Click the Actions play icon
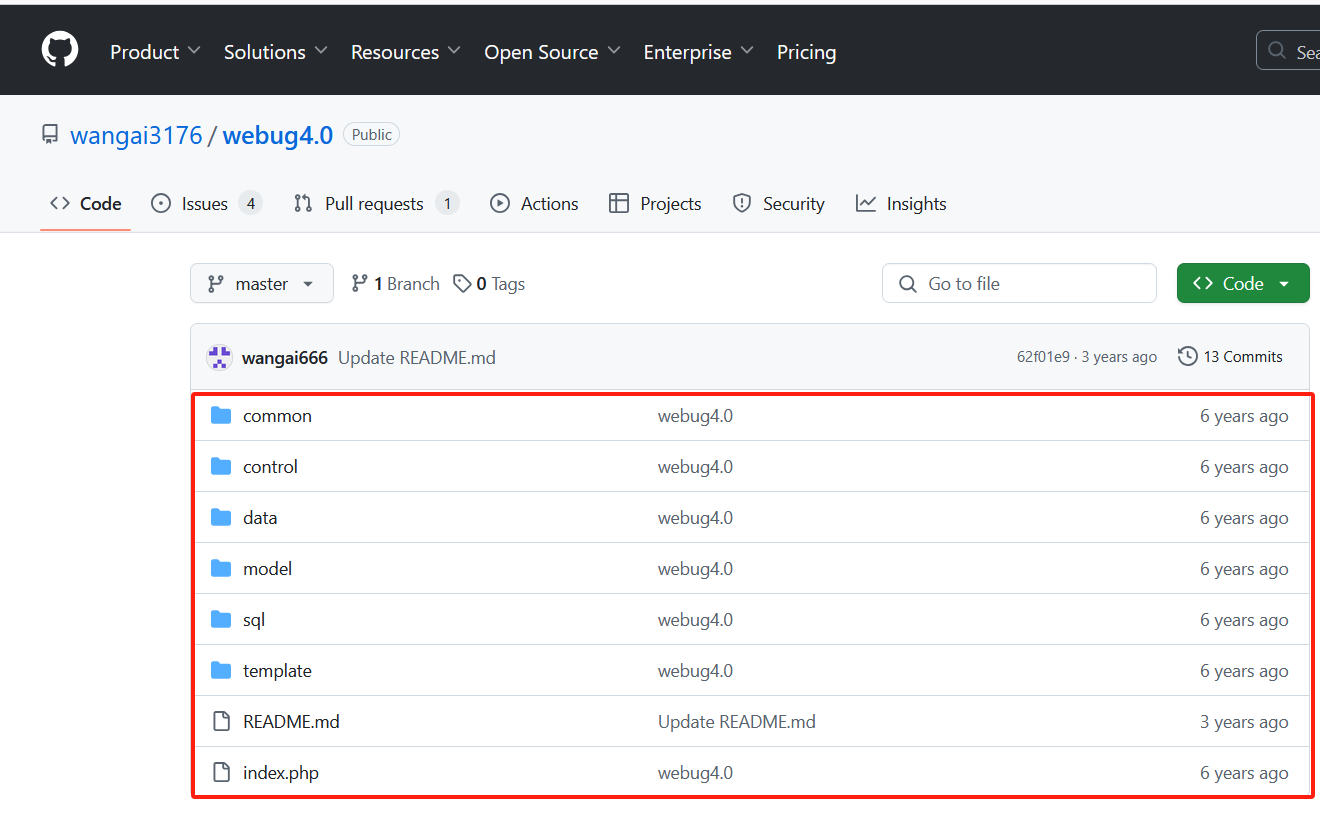1320x816 pixels. 500,203
